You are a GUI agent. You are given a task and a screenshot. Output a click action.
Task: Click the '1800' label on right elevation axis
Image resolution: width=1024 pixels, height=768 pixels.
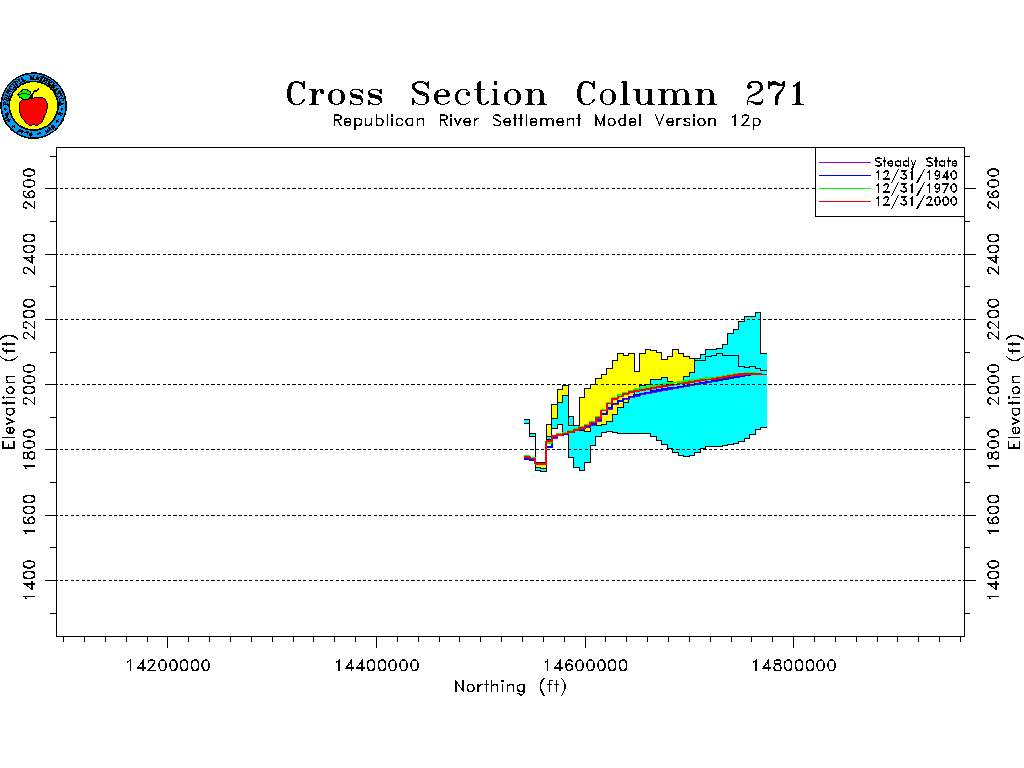pyautogui.click(x=993, y=449)
